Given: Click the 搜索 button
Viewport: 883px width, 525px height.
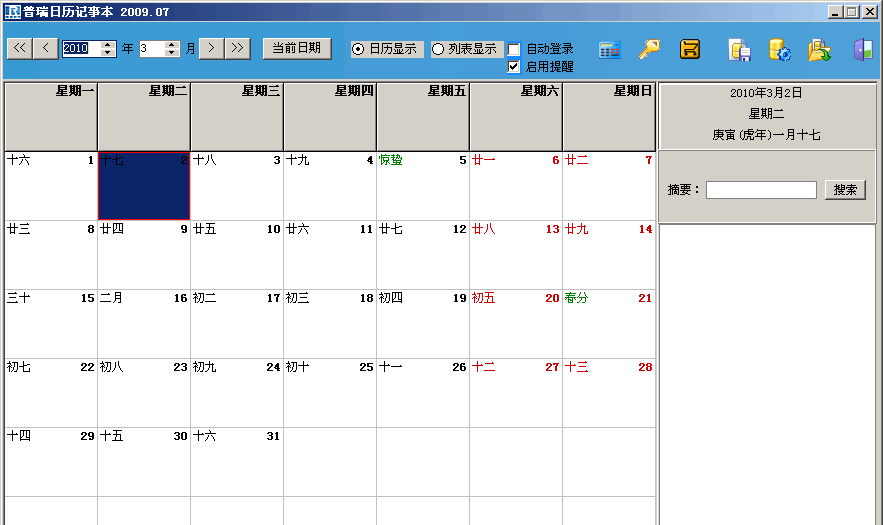Looking at the screenshot, I should (x=845, y=190).
